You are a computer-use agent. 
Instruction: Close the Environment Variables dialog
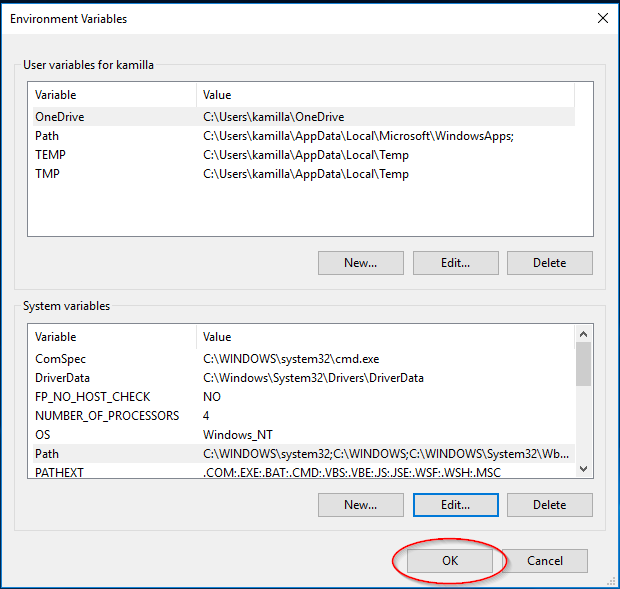(601, 18)
